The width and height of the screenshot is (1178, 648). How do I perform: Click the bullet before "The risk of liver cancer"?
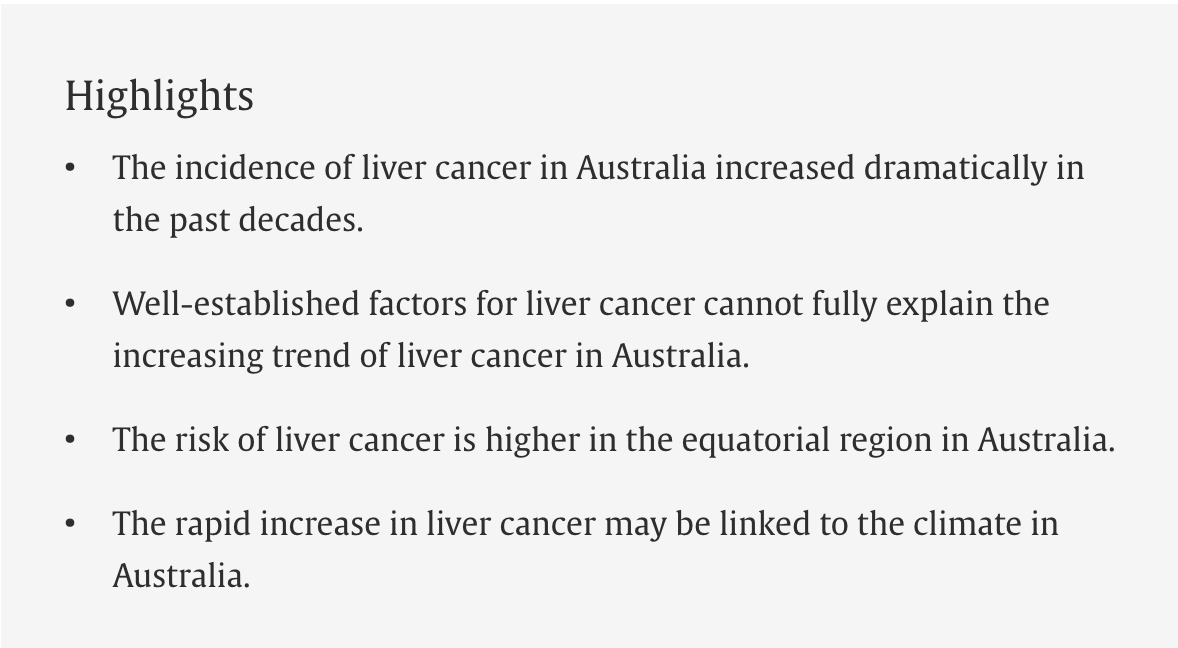pyautogui.click(x=70, y=440)
